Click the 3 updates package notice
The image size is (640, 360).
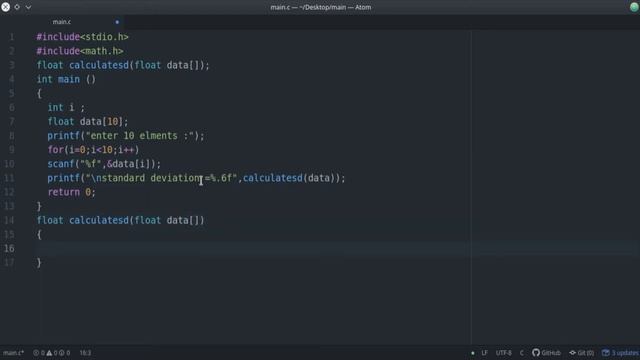tap(620, 353)
